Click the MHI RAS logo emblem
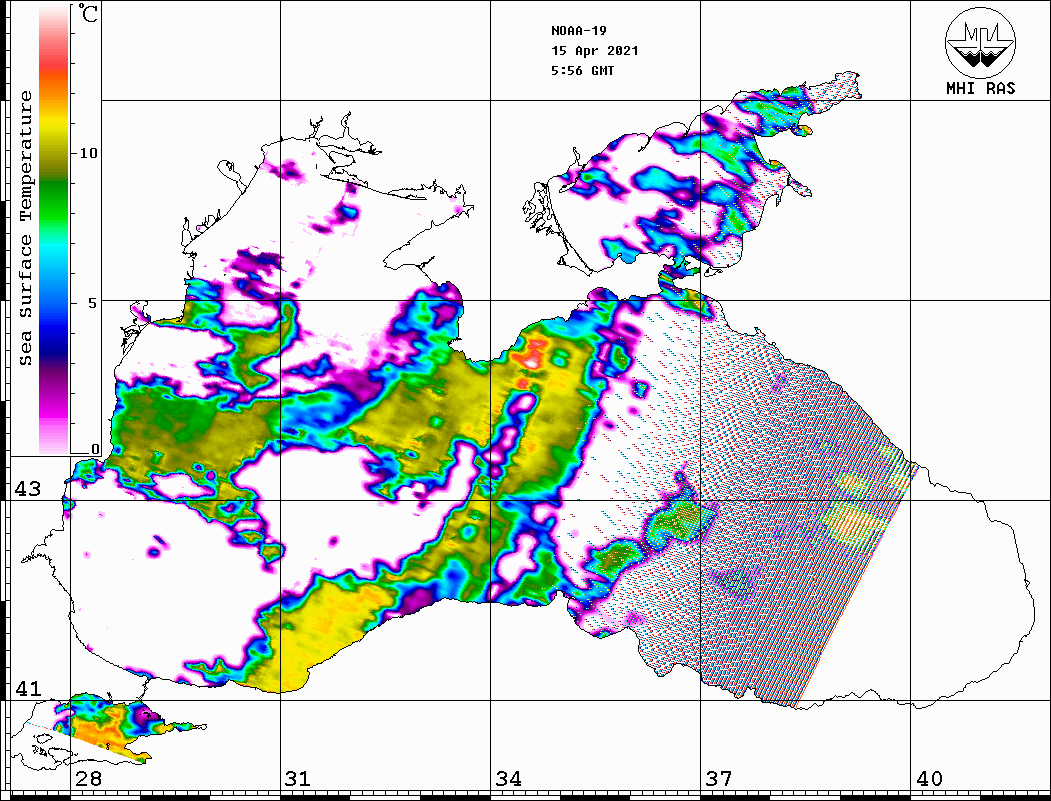 click(x=980, y=42)
